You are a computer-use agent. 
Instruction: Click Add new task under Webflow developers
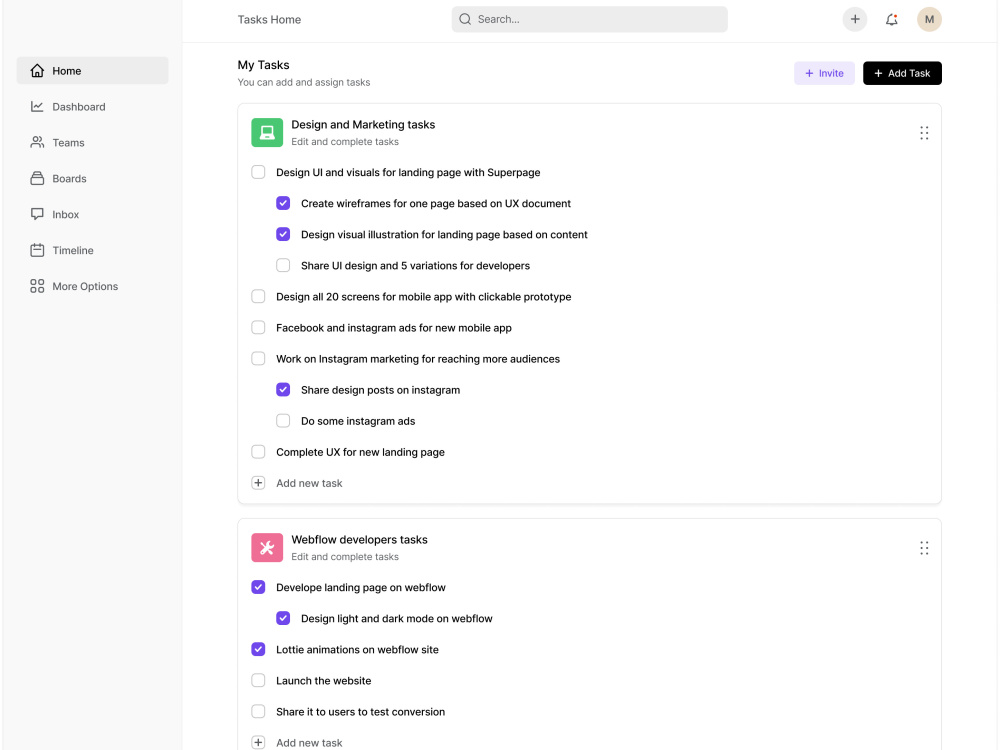click(309, 743)
